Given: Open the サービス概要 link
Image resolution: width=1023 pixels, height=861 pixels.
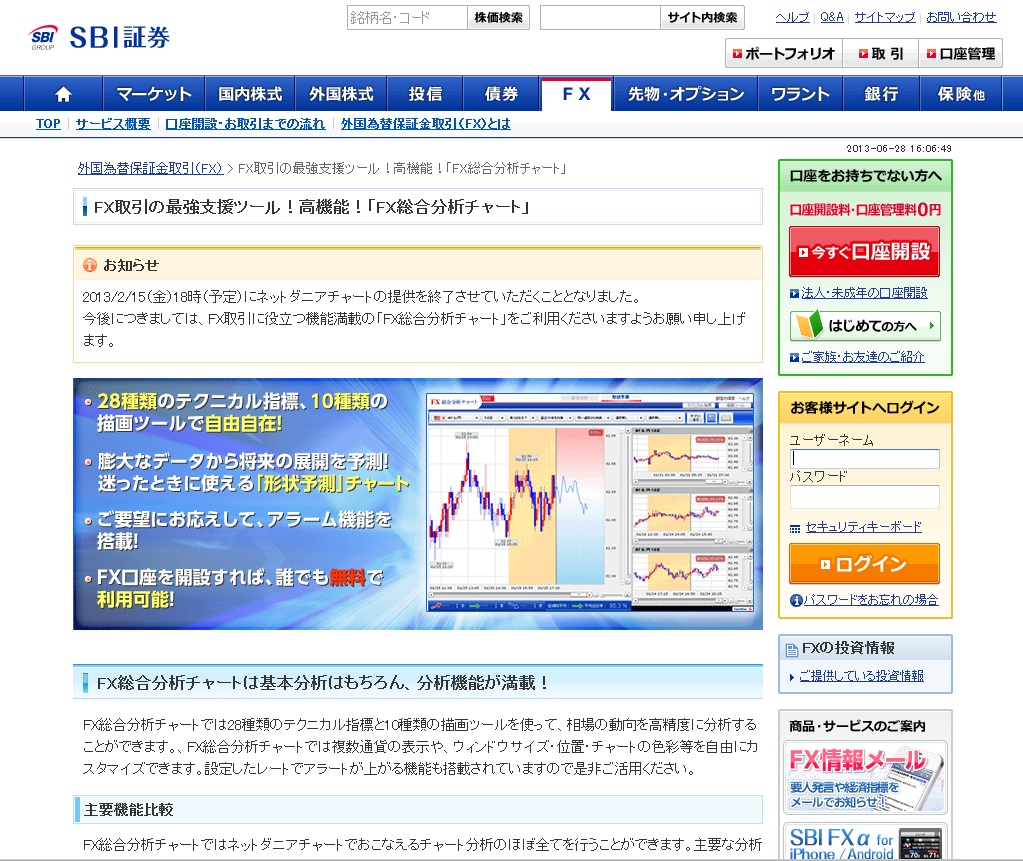Looking at the screenshot, I should pyautogui.click(x=113, y=124).
